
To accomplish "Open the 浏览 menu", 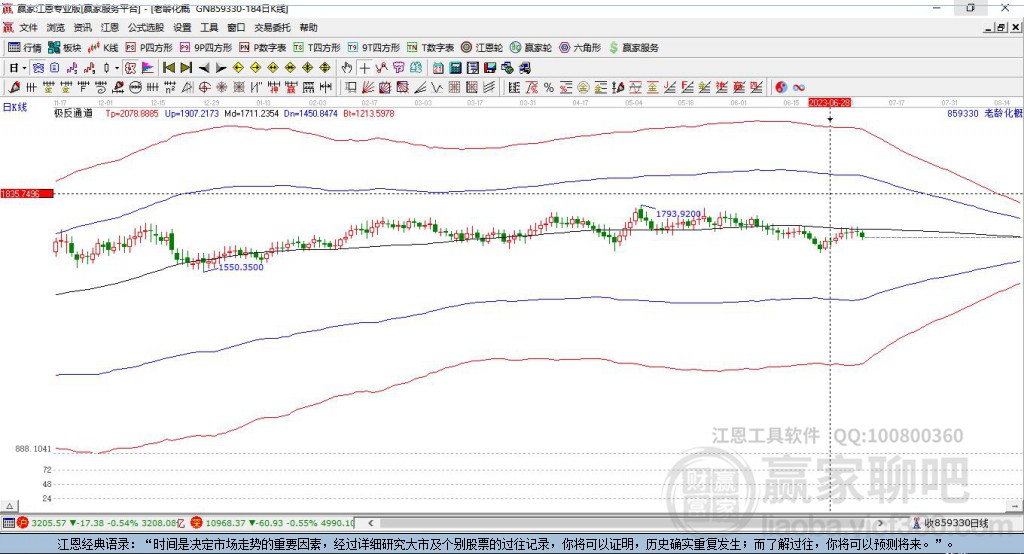I will (56, 27).
